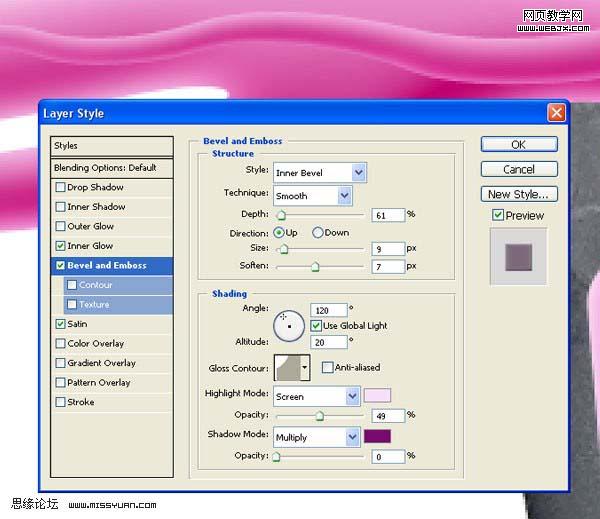Click the Depth value field

coord(388,215)
